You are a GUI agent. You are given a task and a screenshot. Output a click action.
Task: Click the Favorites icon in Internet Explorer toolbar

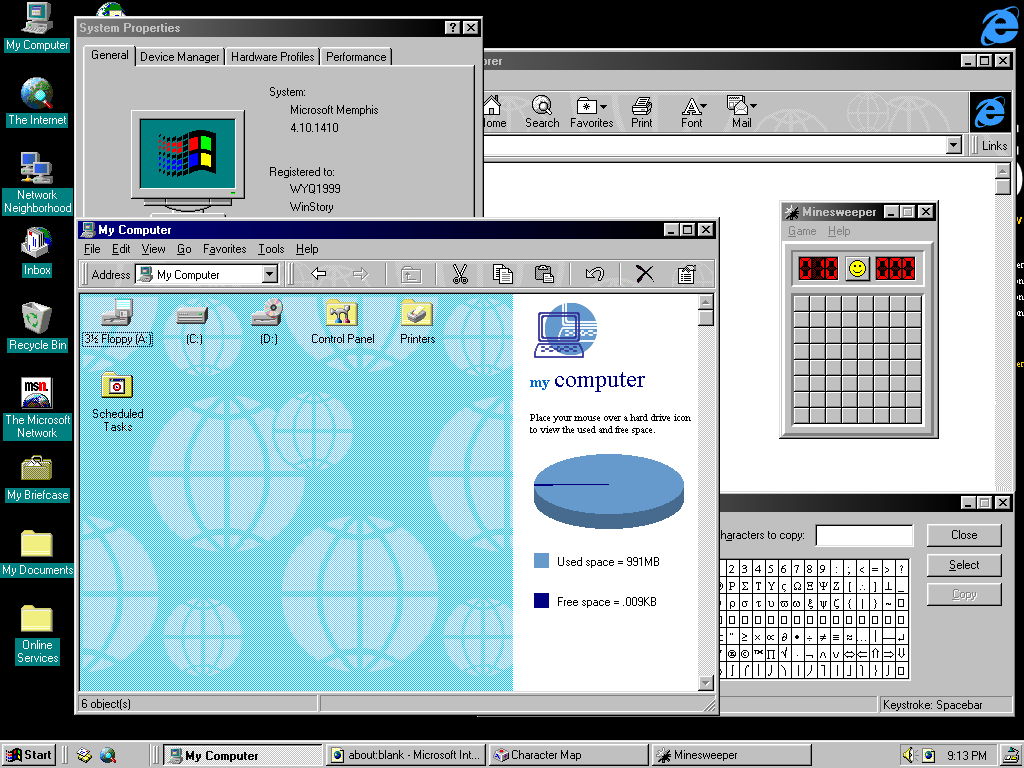591,112
